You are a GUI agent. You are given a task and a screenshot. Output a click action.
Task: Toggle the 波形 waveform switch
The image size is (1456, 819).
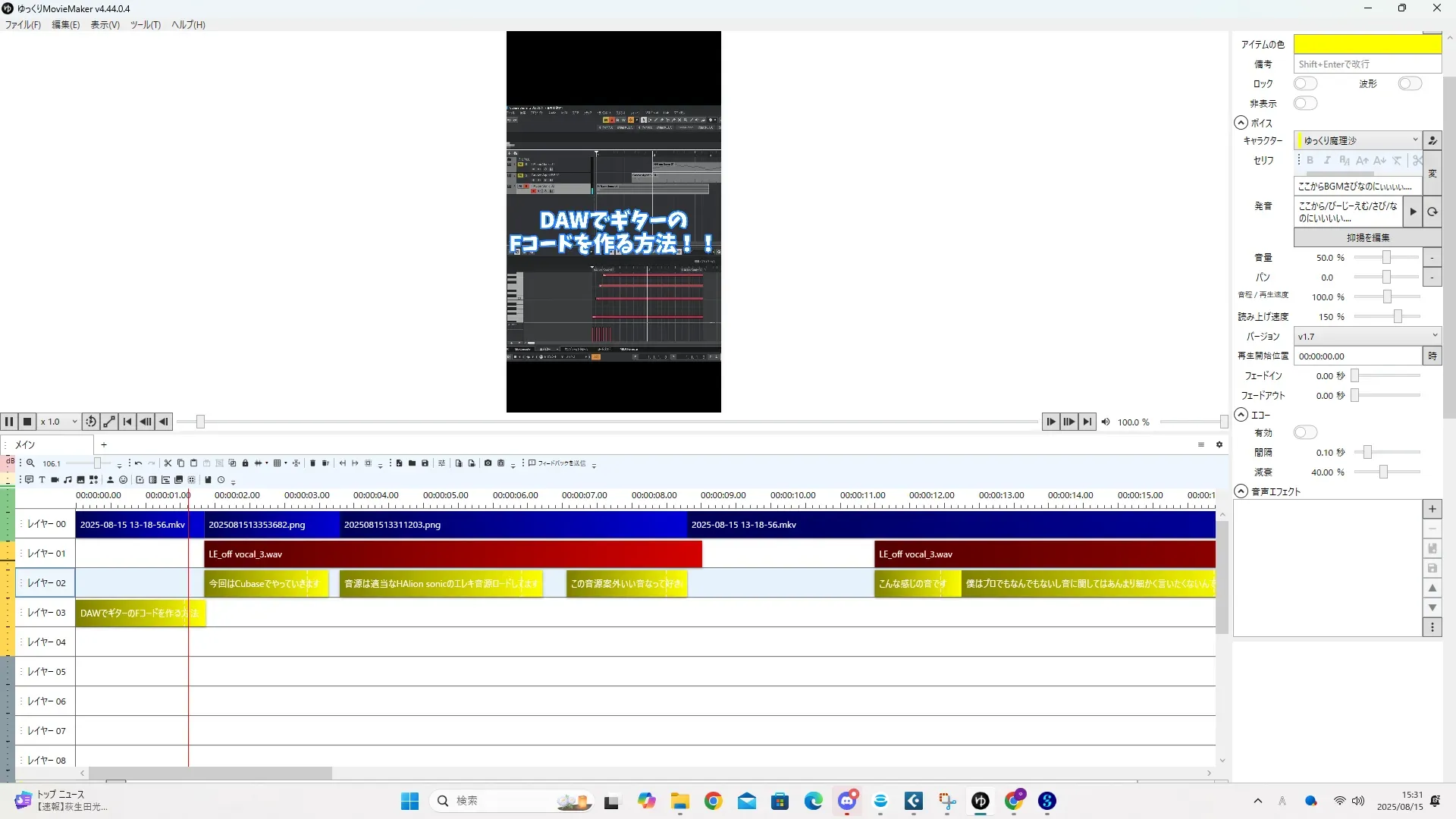tap(1409, 83)
